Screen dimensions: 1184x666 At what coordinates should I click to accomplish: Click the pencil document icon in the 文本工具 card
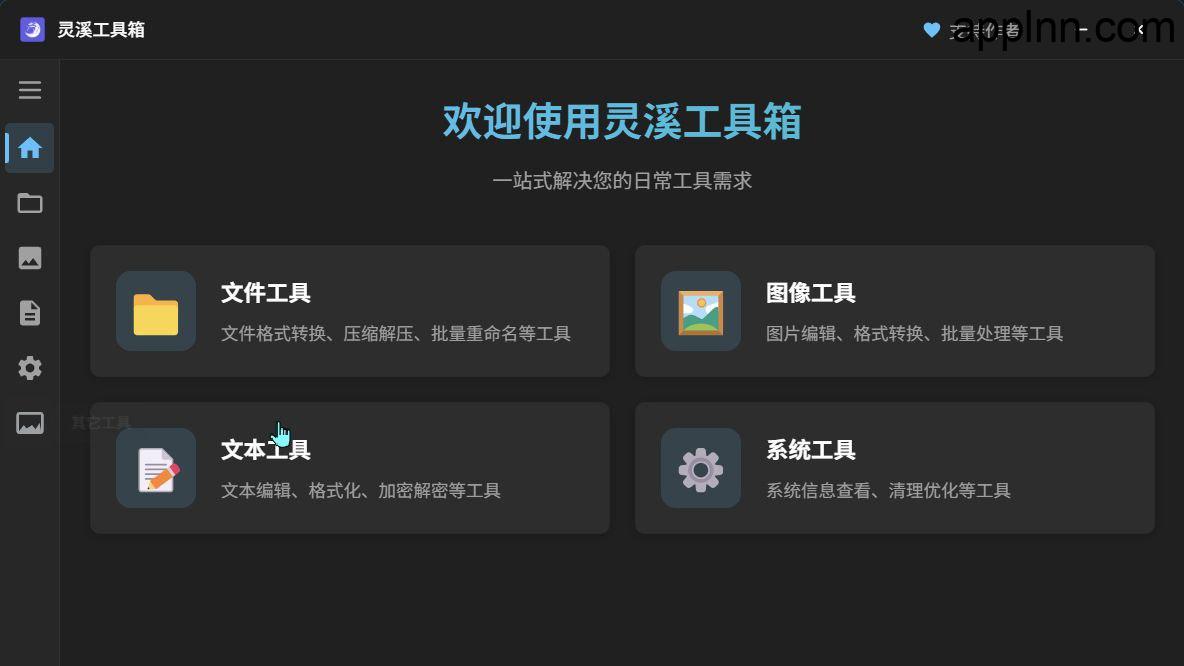click(x=156, y=468)
